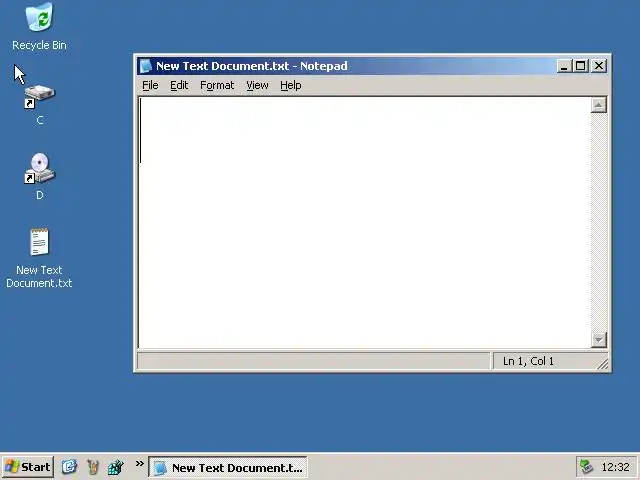Minimize the Notepad window
This screenshot has height=480, width=640.
[x=564, y=66]
